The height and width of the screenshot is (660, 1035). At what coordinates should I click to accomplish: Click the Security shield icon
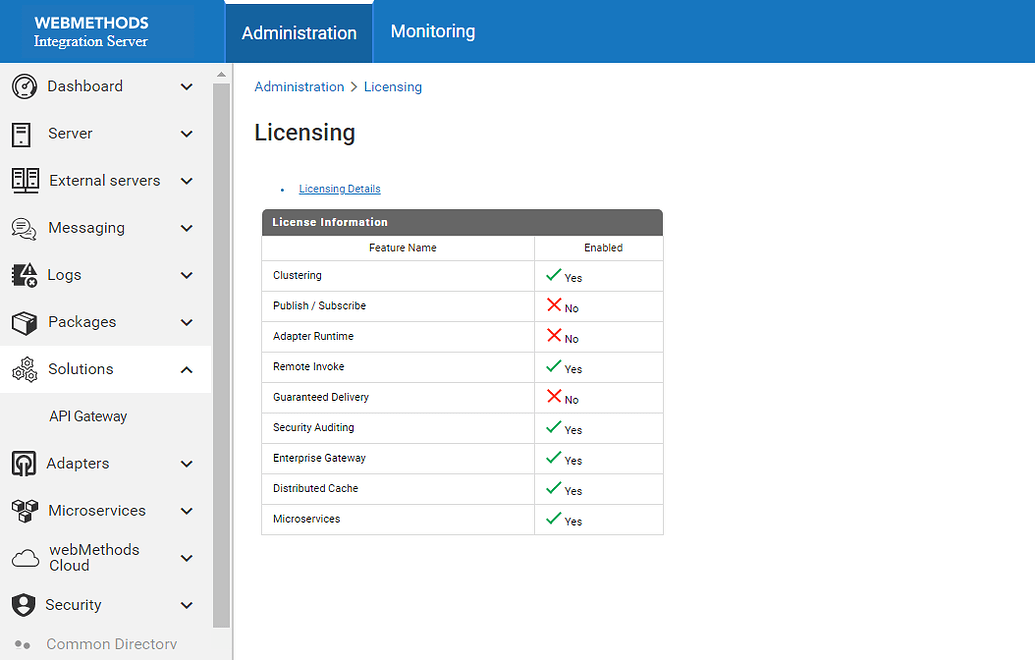click(x=24, y=604)
